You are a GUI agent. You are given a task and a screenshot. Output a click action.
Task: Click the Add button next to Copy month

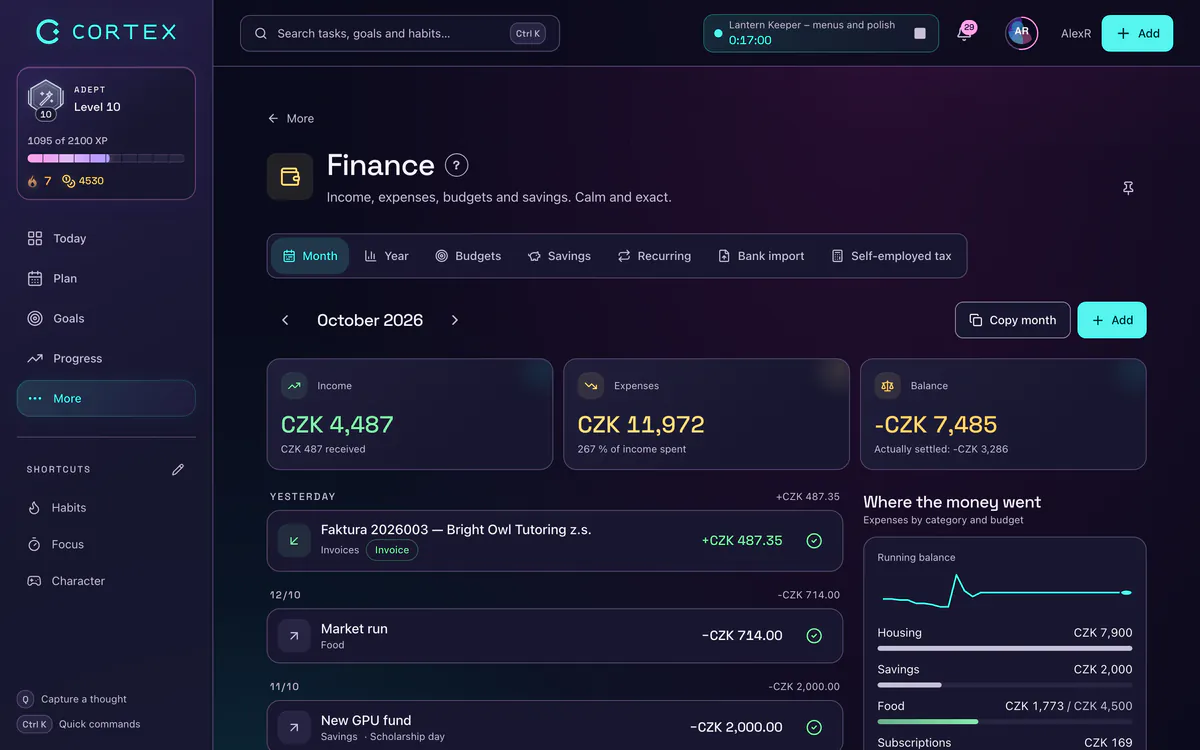(x=1112, y=320)
